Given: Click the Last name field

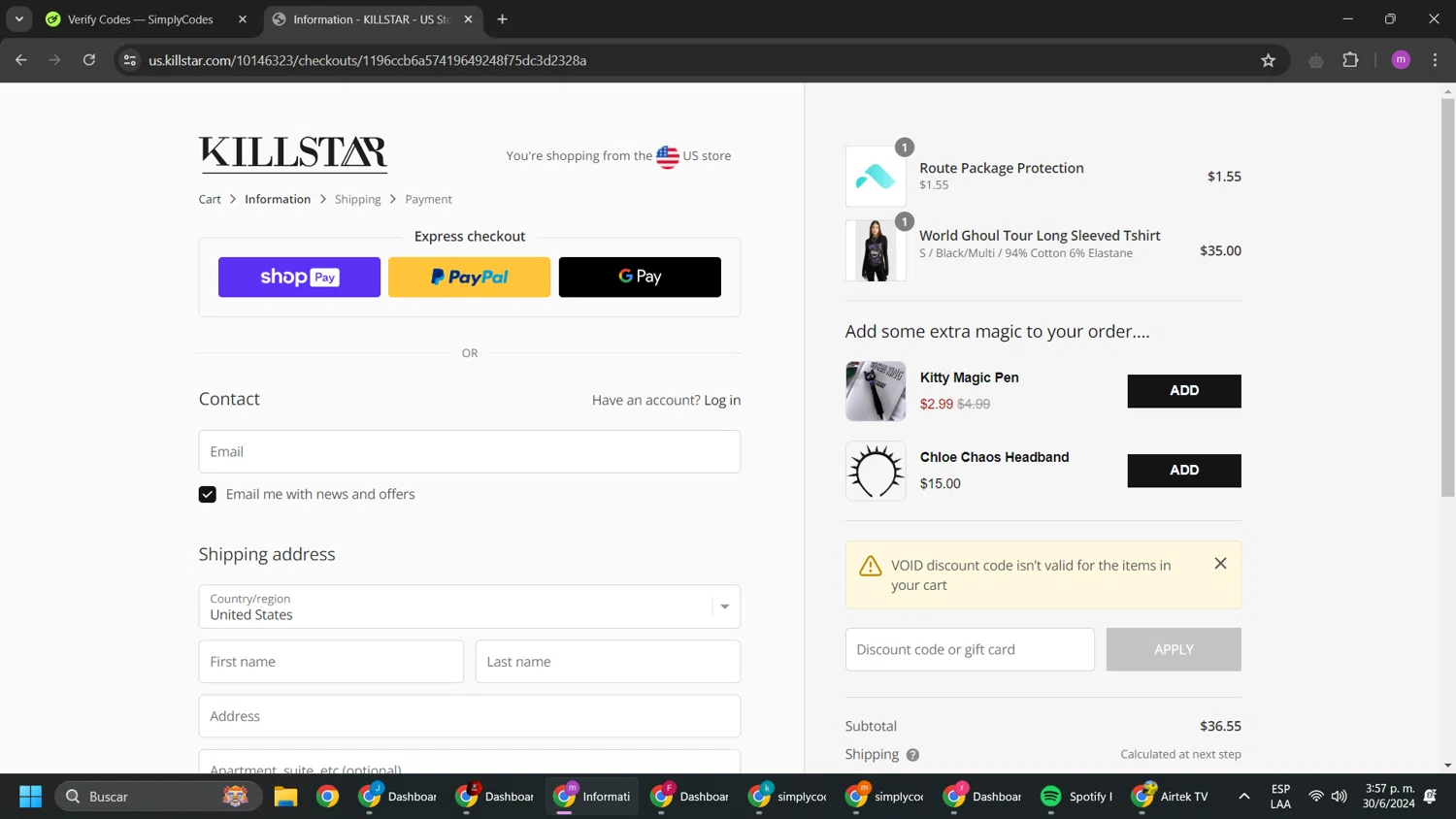Looking at the screenshot, I should pyautogui.click(x=608, y=662).
